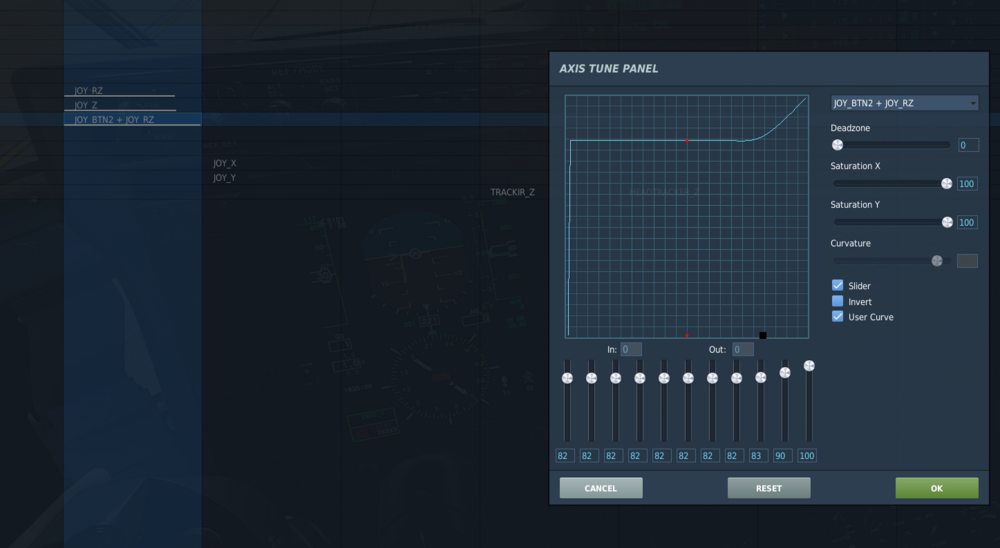Toggle the Slider checkbox
Screen dimensions: 1000x548
pos(837,285)
